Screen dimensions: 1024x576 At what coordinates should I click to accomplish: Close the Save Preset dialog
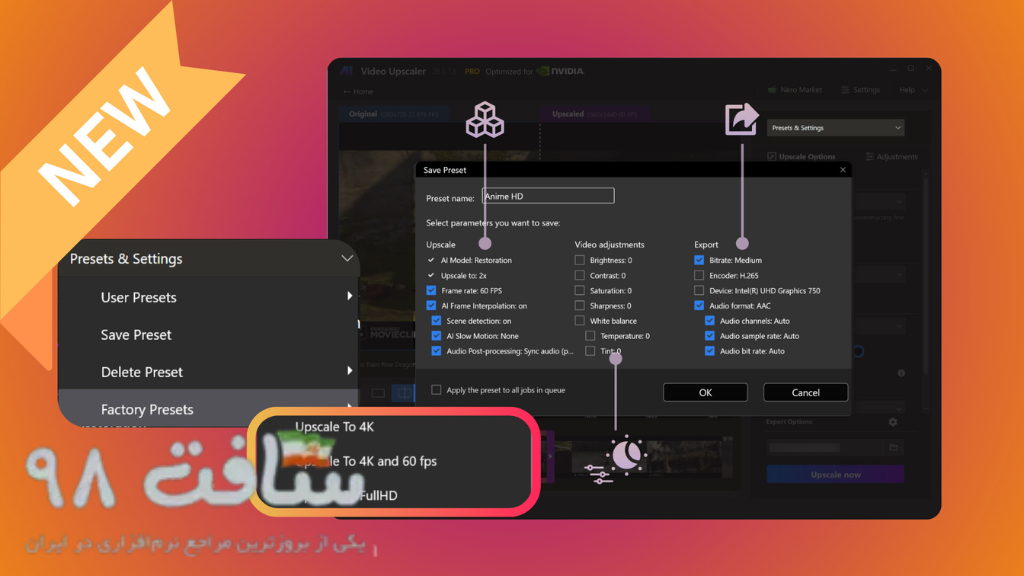(842, 170)
